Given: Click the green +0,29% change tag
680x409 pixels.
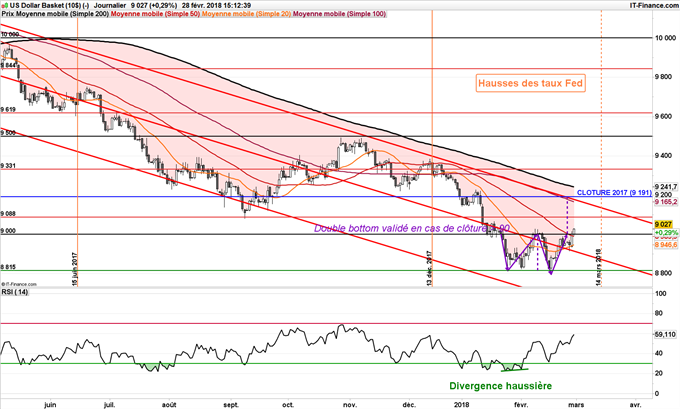Looking at the screenshot, I should [x=666, y=232].
